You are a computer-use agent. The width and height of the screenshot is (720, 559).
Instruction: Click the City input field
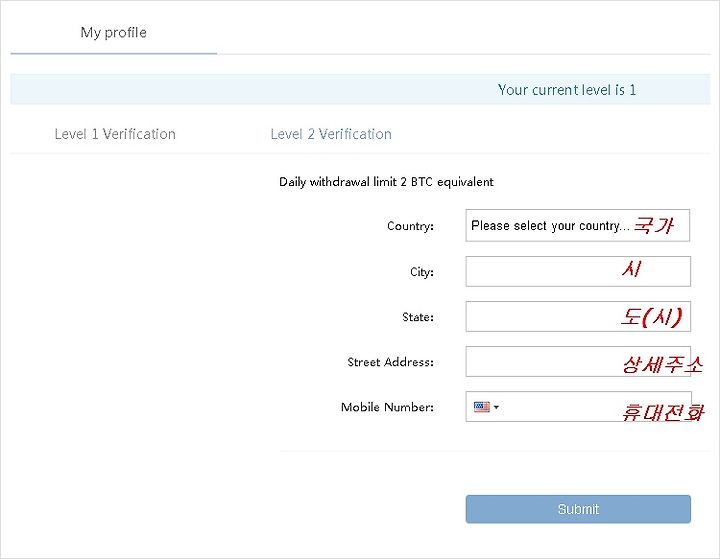click(x=578, y=271)
